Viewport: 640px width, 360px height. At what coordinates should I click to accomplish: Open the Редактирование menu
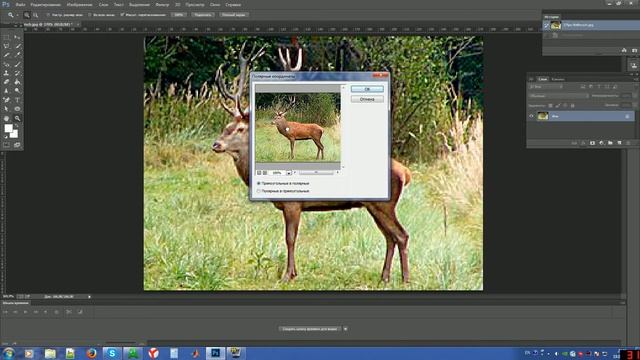46,4
